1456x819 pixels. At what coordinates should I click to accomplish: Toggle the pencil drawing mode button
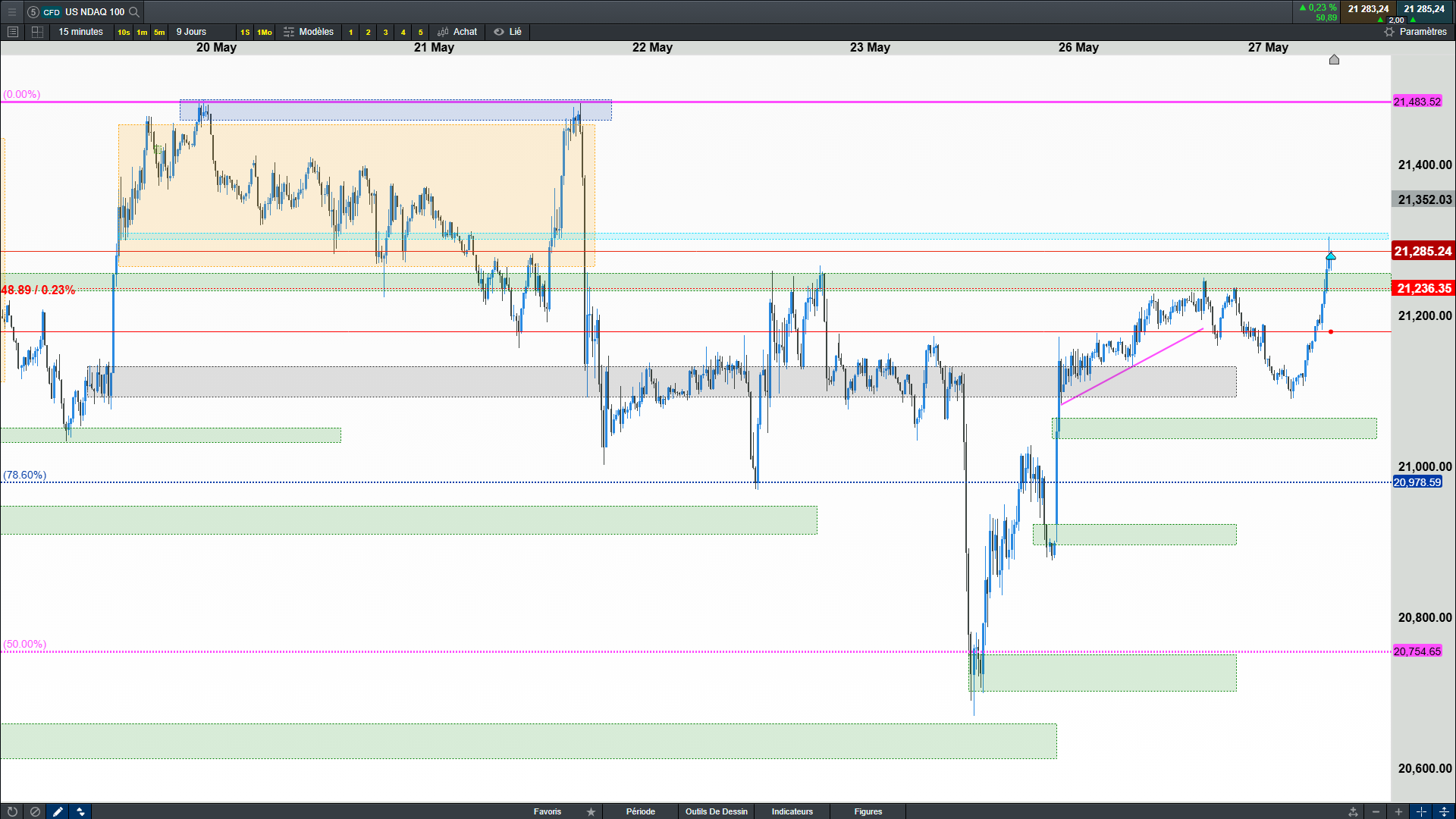point(58,811)
